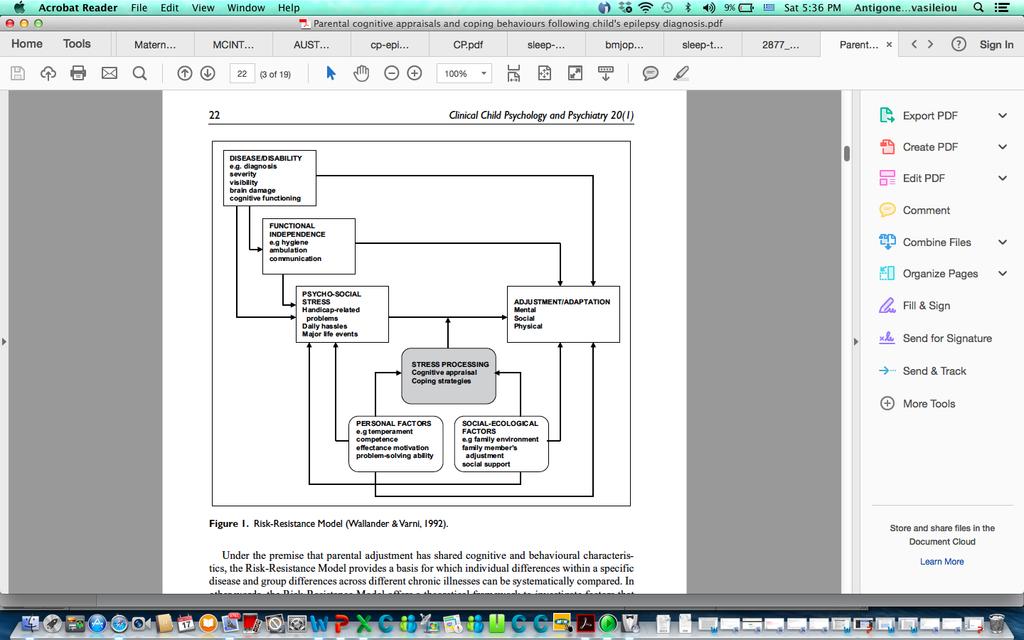Close the Parent... document tab
The image size is (1024, 640).
889,45
